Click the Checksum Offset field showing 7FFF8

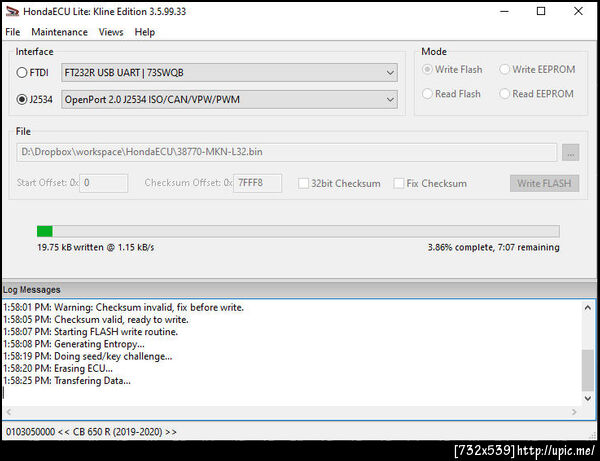[258, 183]
